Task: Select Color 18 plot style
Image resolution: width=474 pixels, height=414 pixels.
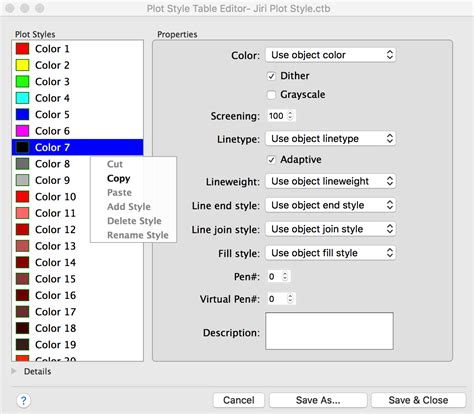Action: tap(77, 328)
